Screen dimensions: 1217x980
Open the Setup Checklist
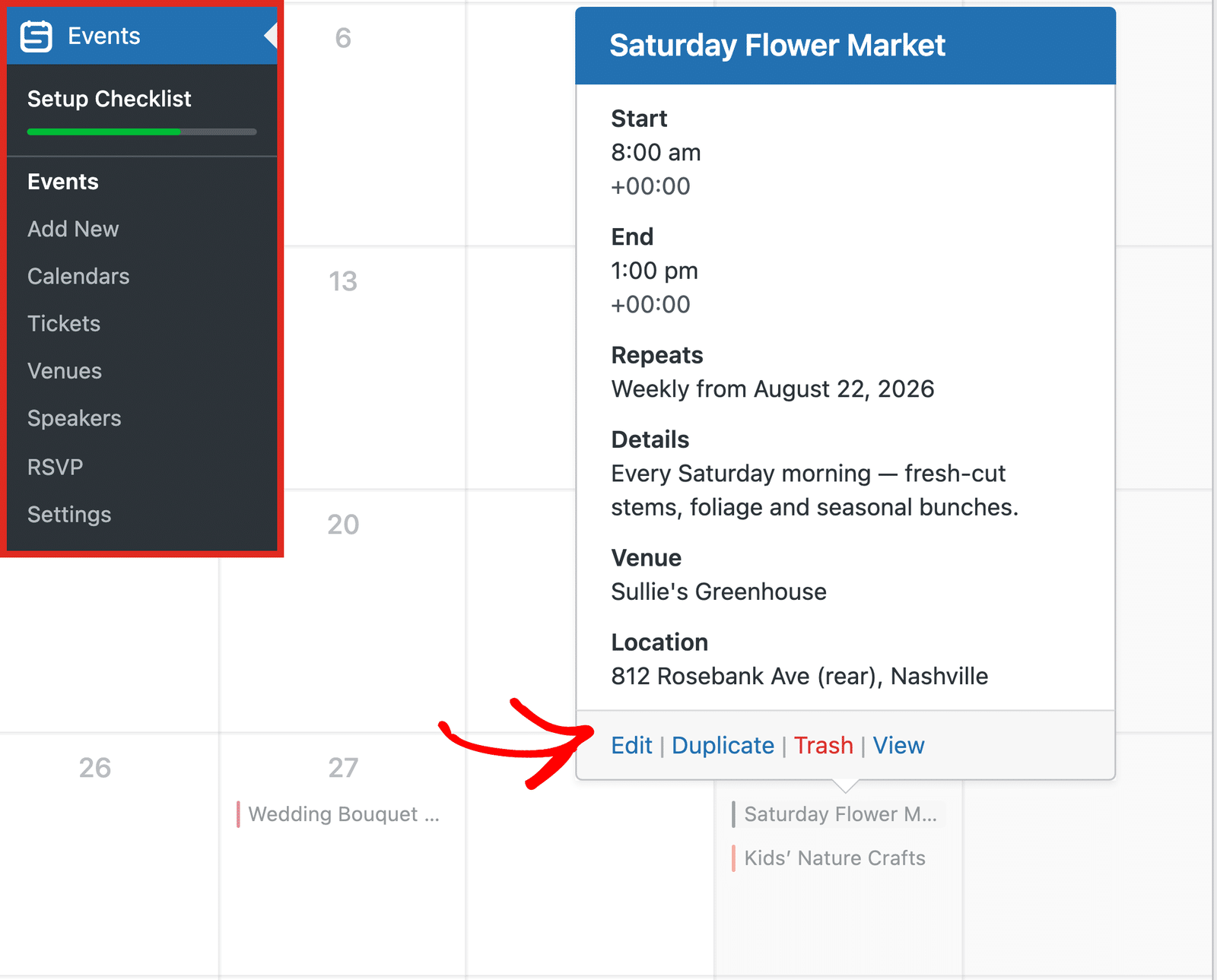pyautogui.click(x=109, y=99)
